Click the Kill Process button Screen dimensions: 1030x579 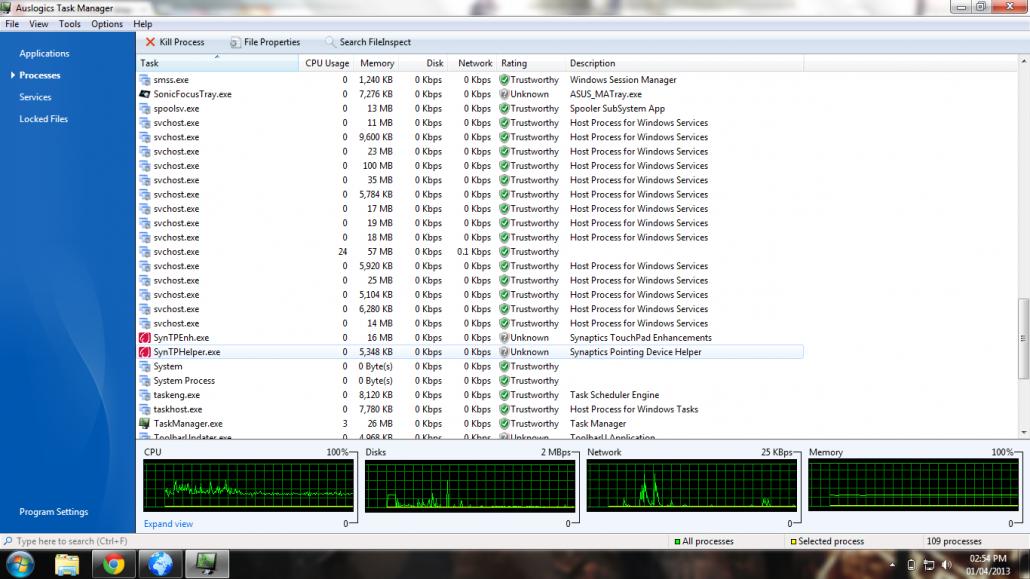(175, 42)
